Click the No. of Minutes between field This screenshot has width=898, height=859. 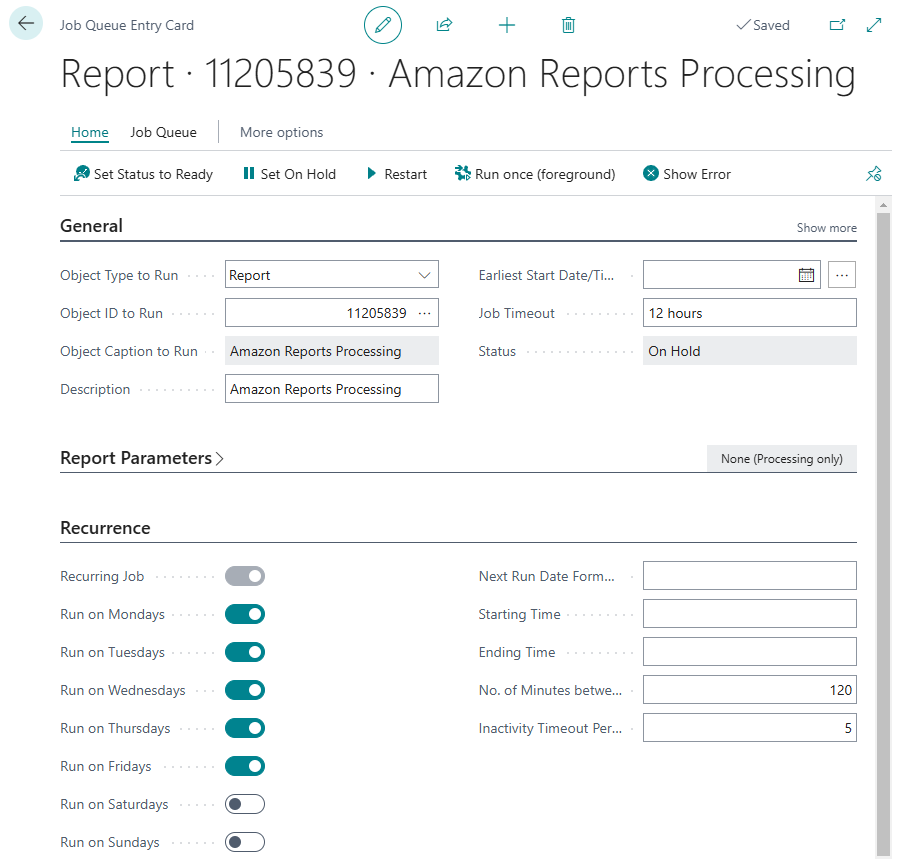(x=750, y=689)
